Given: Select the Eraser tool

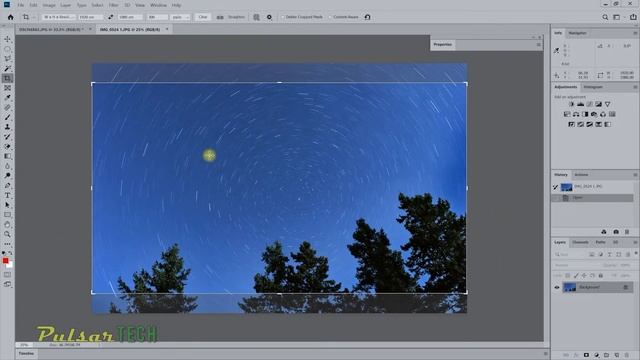Looking at the screenshot, I should tap(7, 147).
